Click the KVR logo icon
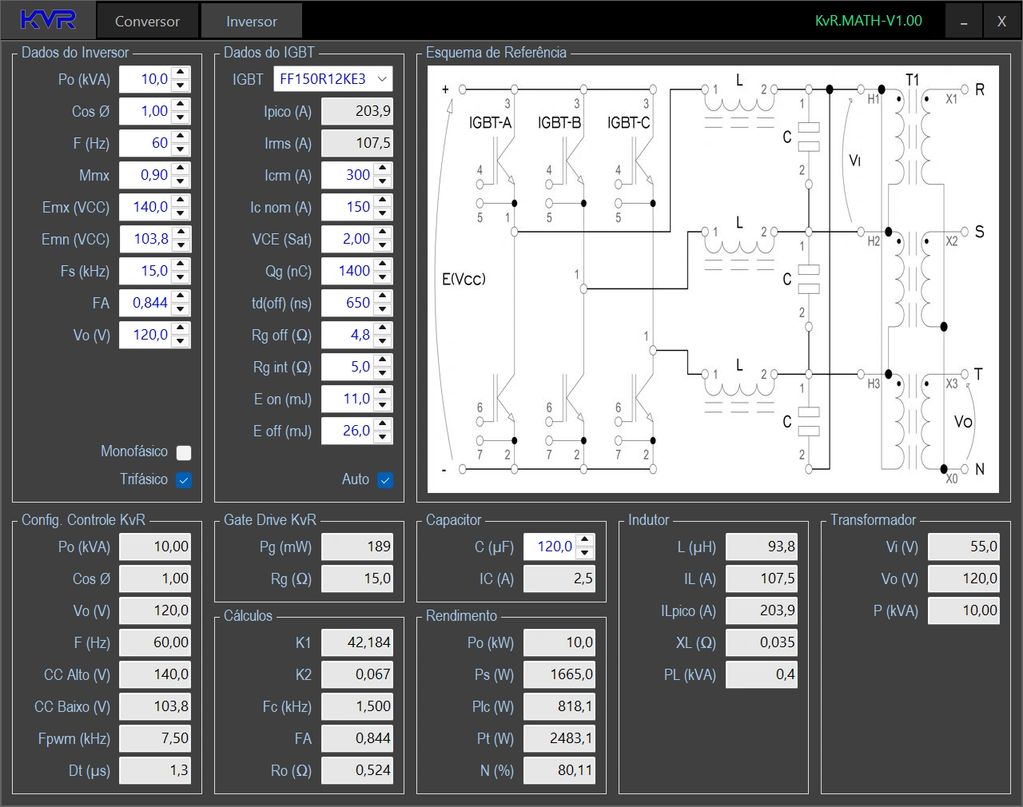This screenshot has width=1023, height=807. point(47,20)
